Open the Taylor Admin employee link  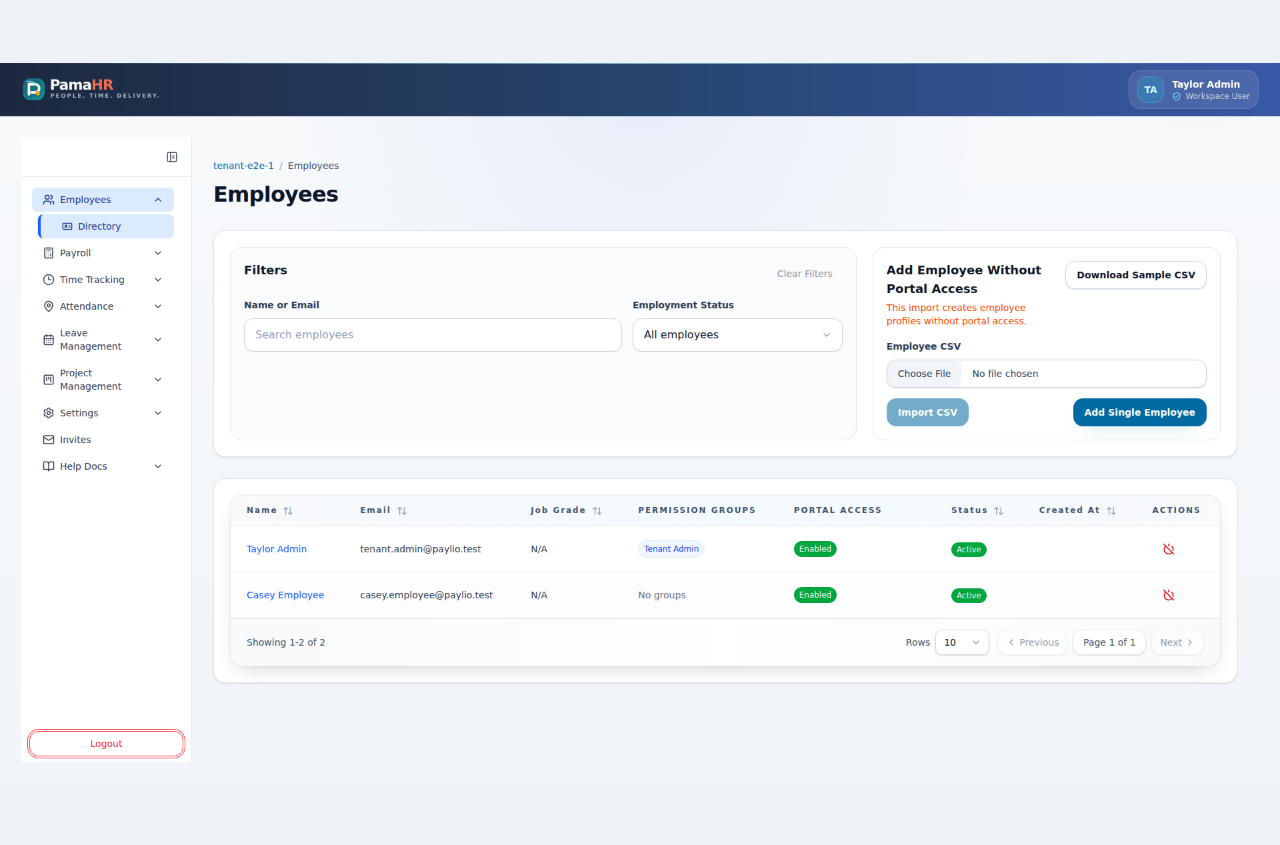pos(277,549)
